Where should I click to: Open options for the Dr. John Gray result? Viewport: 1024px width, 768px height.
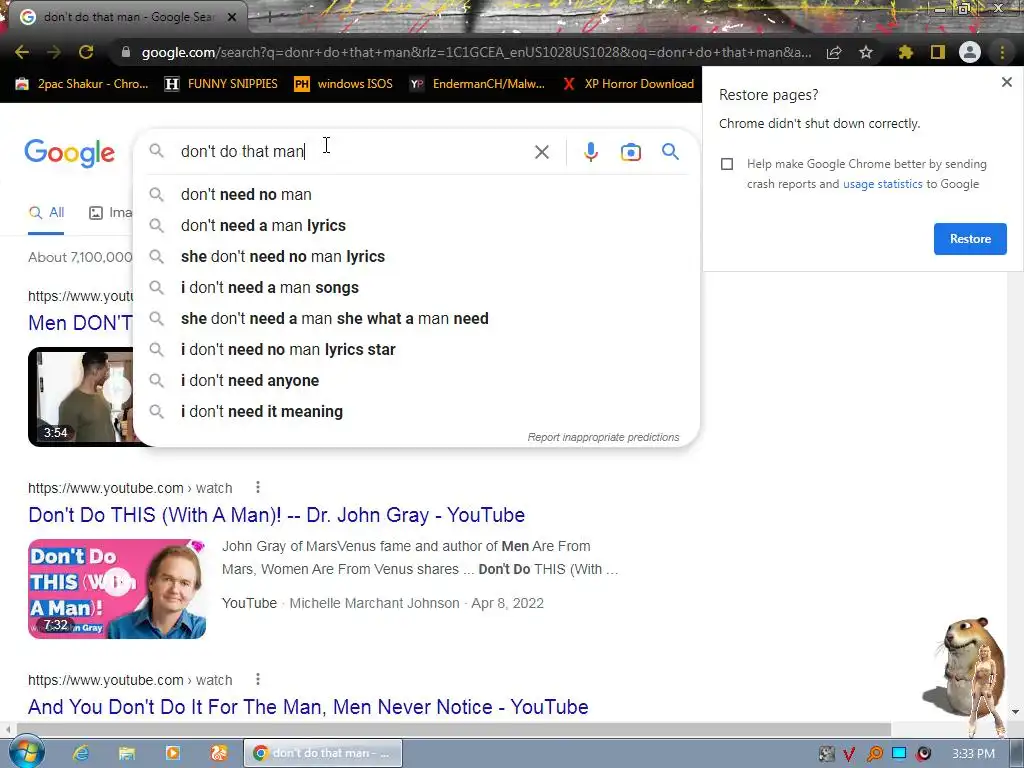(258, 487)
